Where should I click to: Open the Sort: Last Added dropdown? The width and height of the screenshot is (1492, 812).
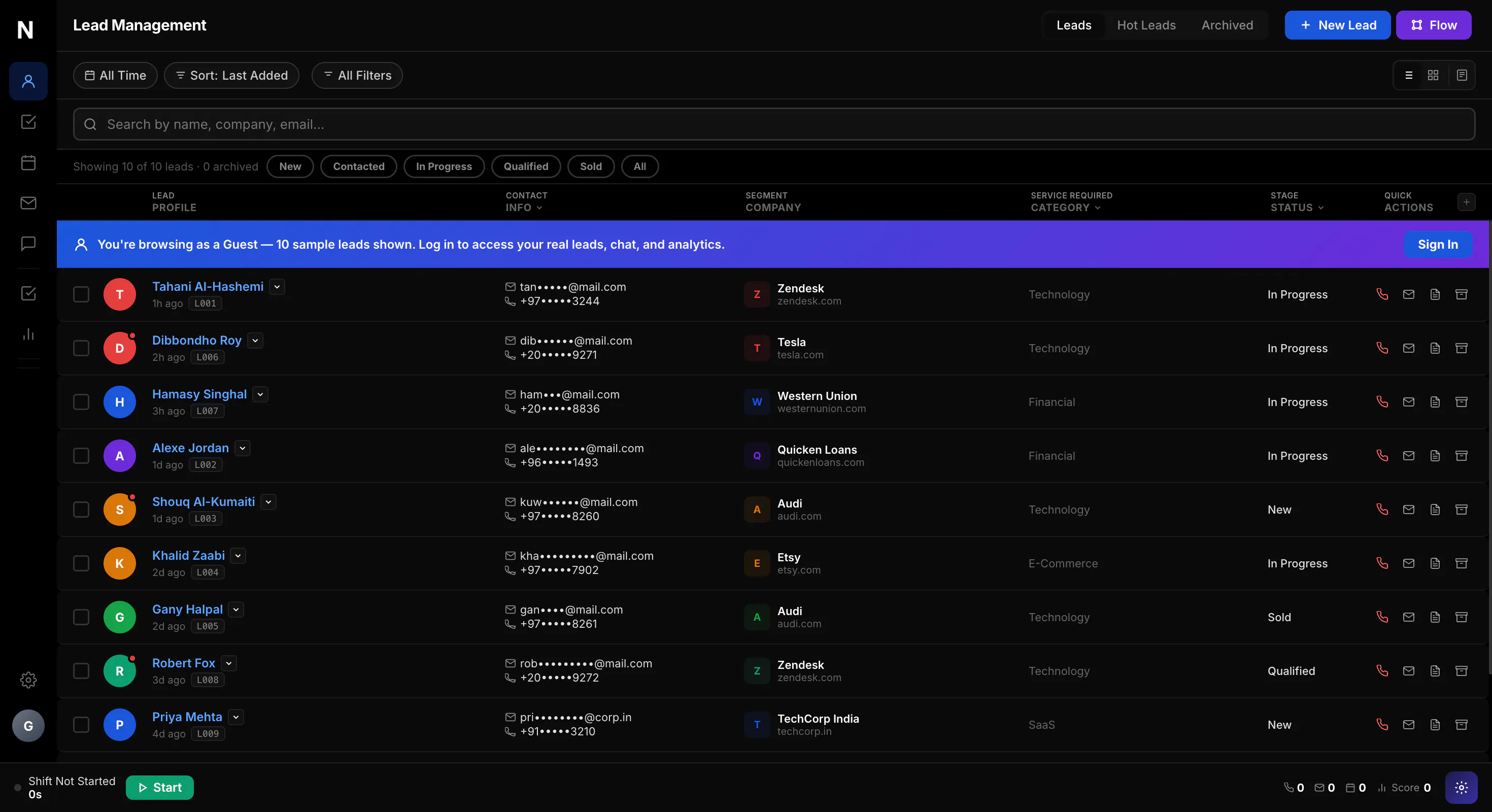pos(232,75)
